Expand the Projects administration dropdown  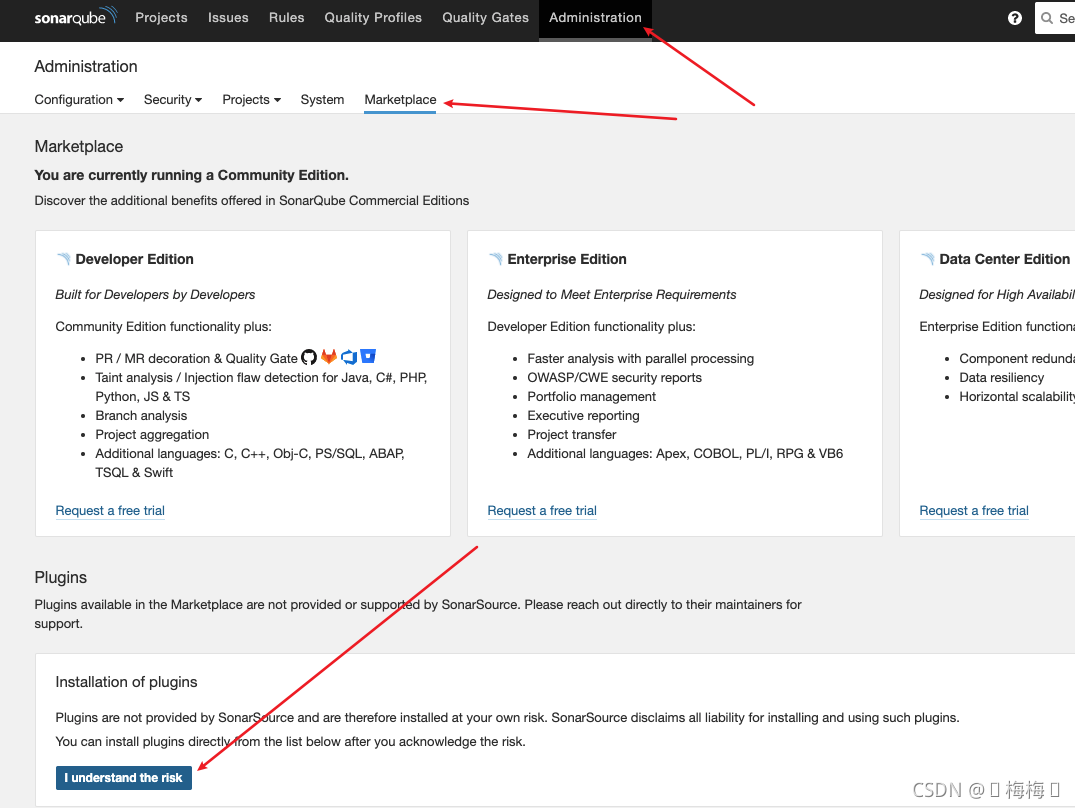point(252,99)
